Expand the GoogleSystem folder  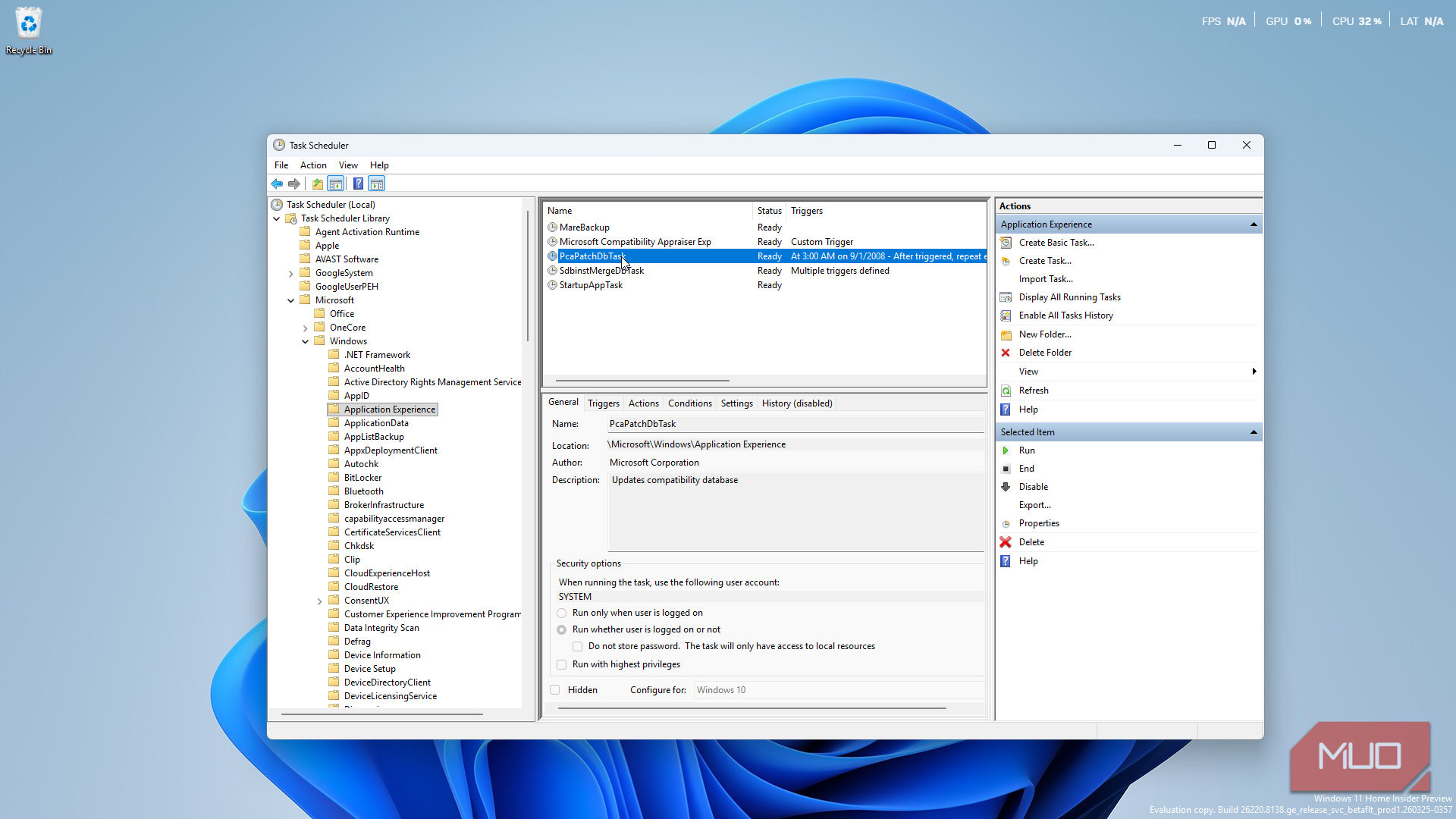coord(291,273)
